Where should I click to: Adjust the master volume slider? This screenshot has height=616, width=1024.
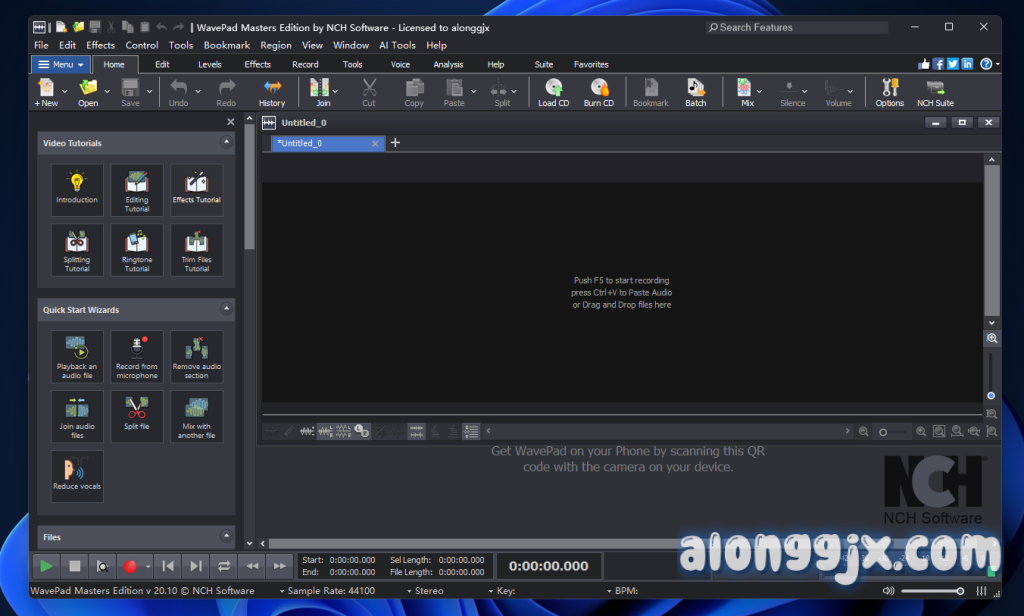click(930, 591)
